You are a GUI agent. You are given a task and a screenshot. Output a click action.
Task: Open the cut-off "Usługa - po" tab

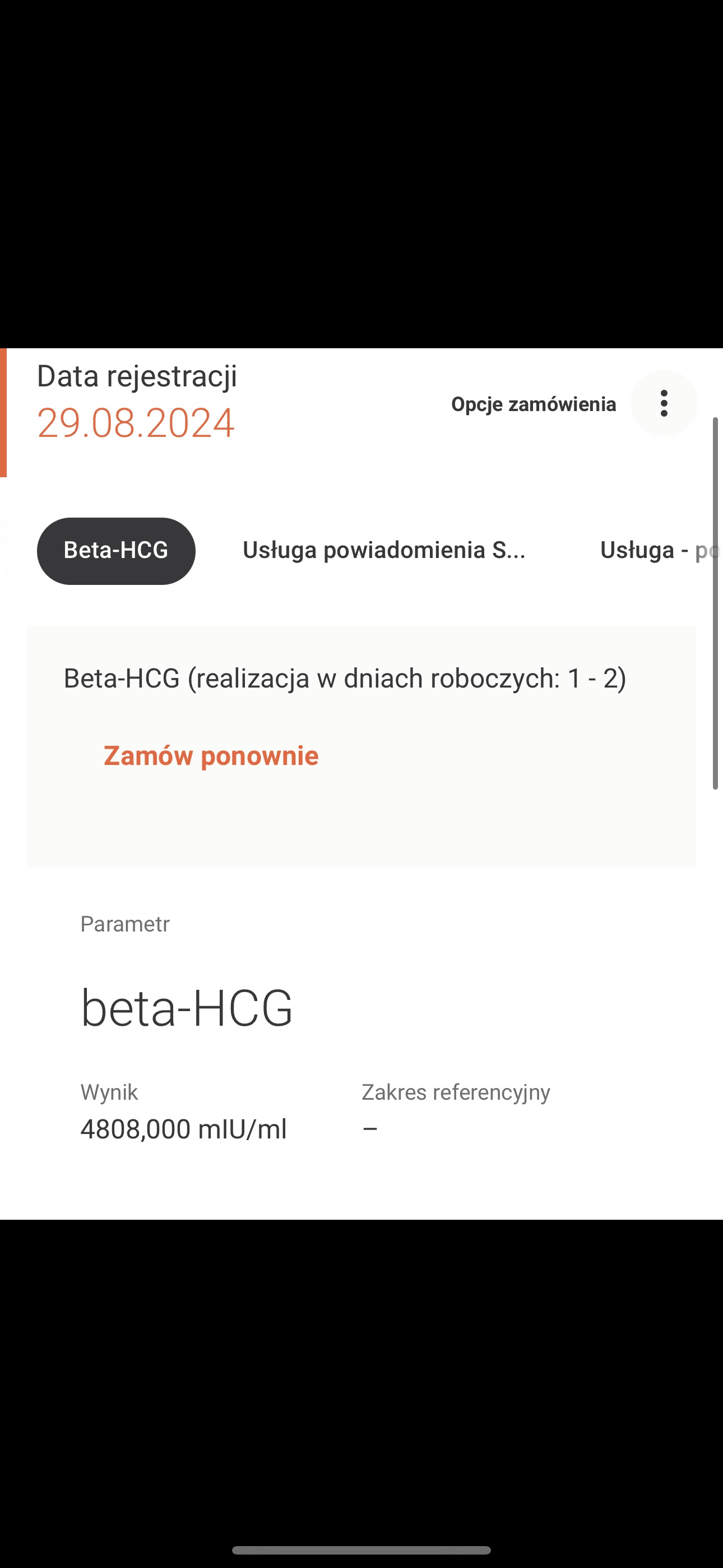657,550
